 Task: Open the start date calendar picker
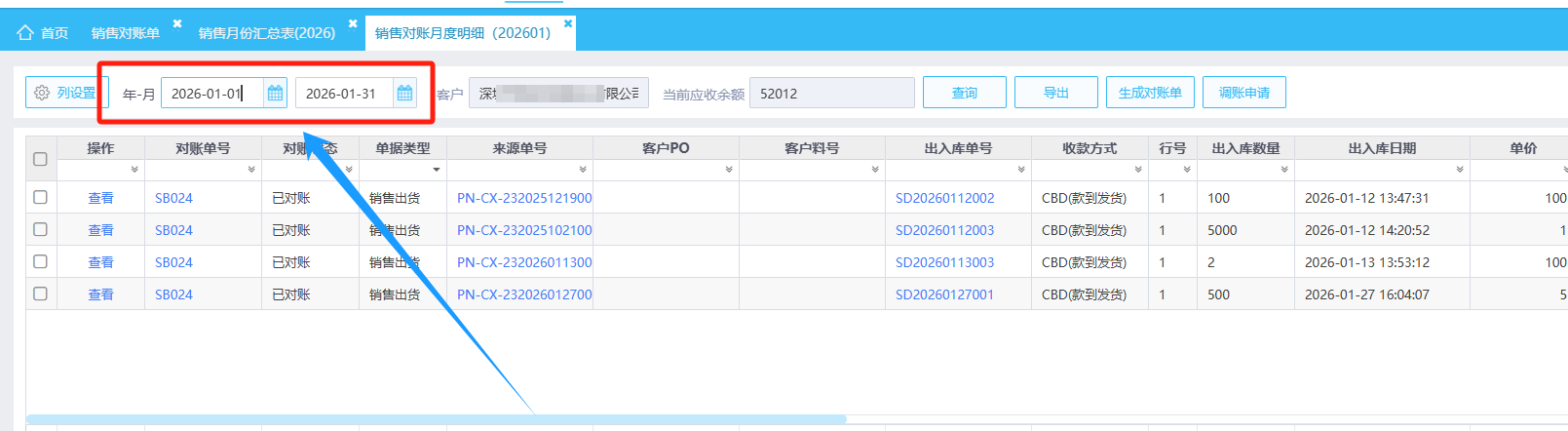pyautogui.click(x=275, y=93)
